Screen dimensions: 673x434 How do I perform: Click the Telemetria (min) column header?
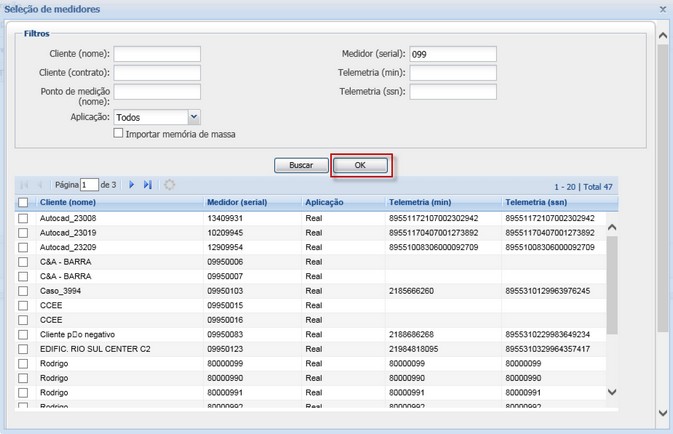click(420, 202)
